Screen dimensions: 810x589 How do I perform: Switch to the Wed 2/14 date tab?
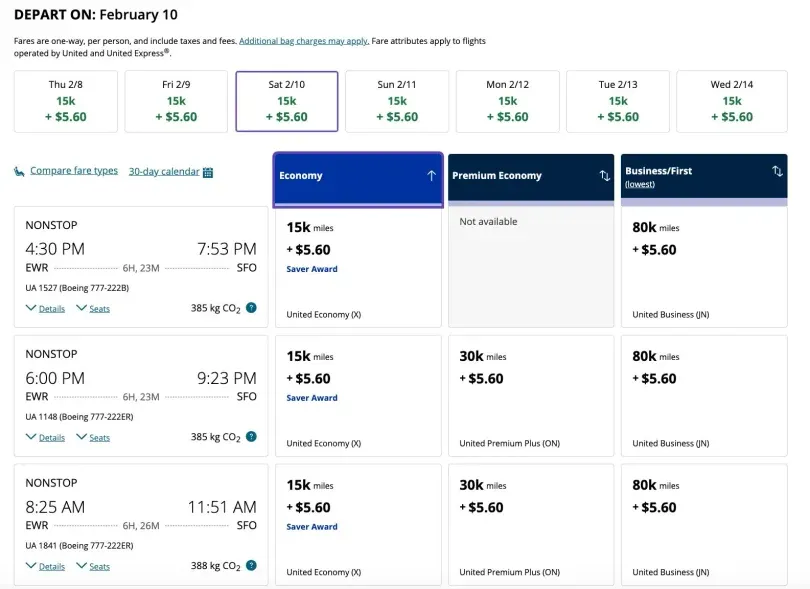tap(731, 101)
